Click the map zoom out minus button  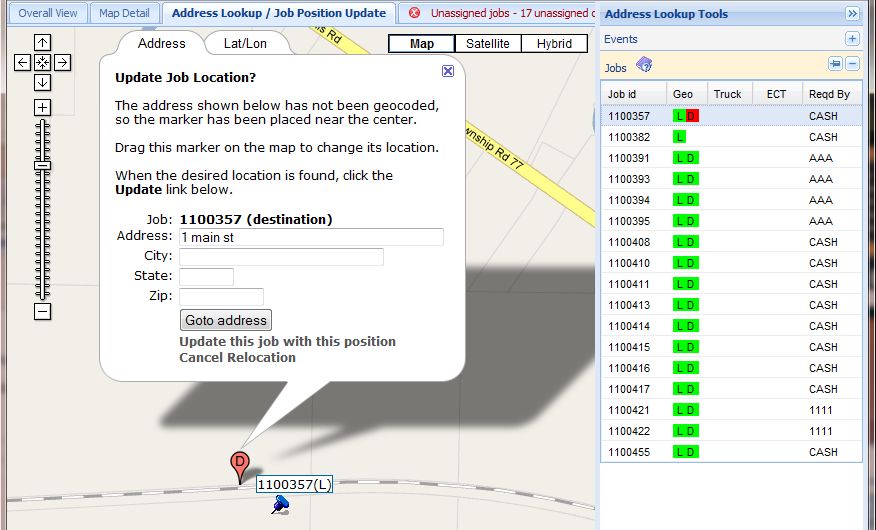(x=42, y=311)
